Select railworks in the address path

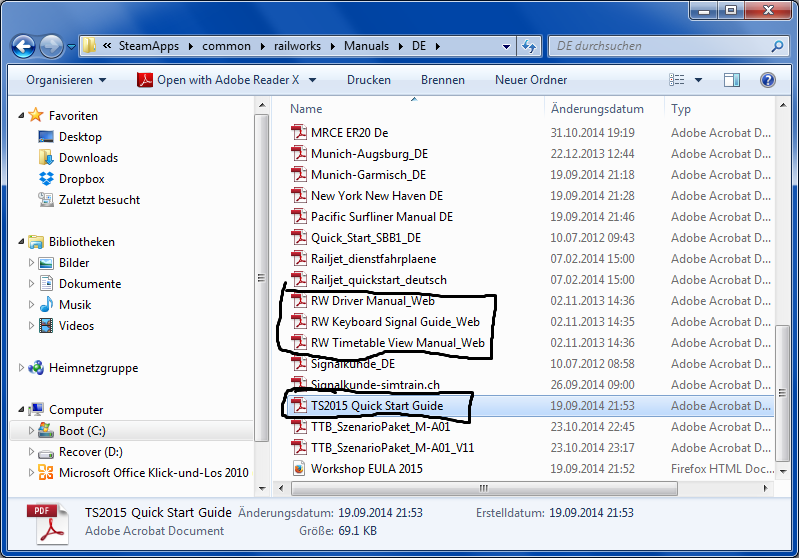(297, 46)
